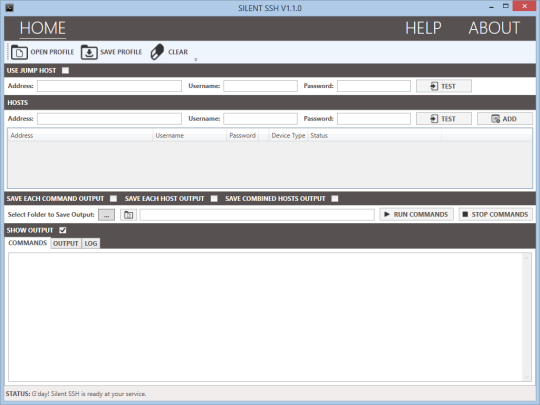Click the output folder path field

[257, 215]
